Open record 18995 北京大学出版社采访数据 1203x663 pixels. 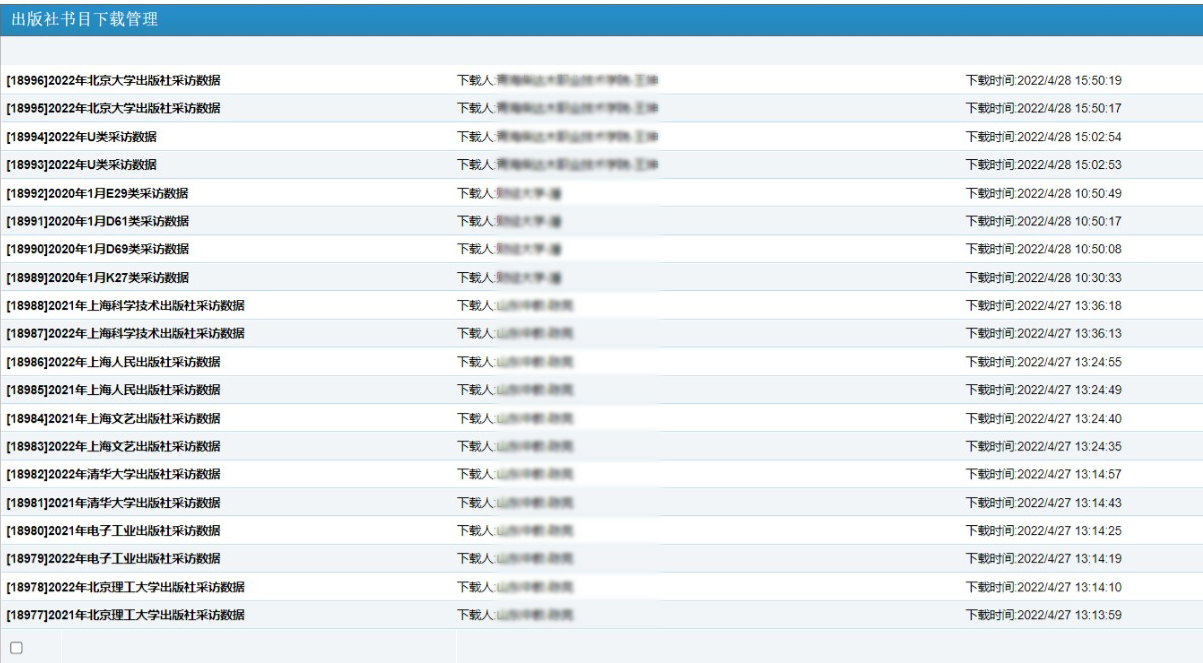click(113, 108)
